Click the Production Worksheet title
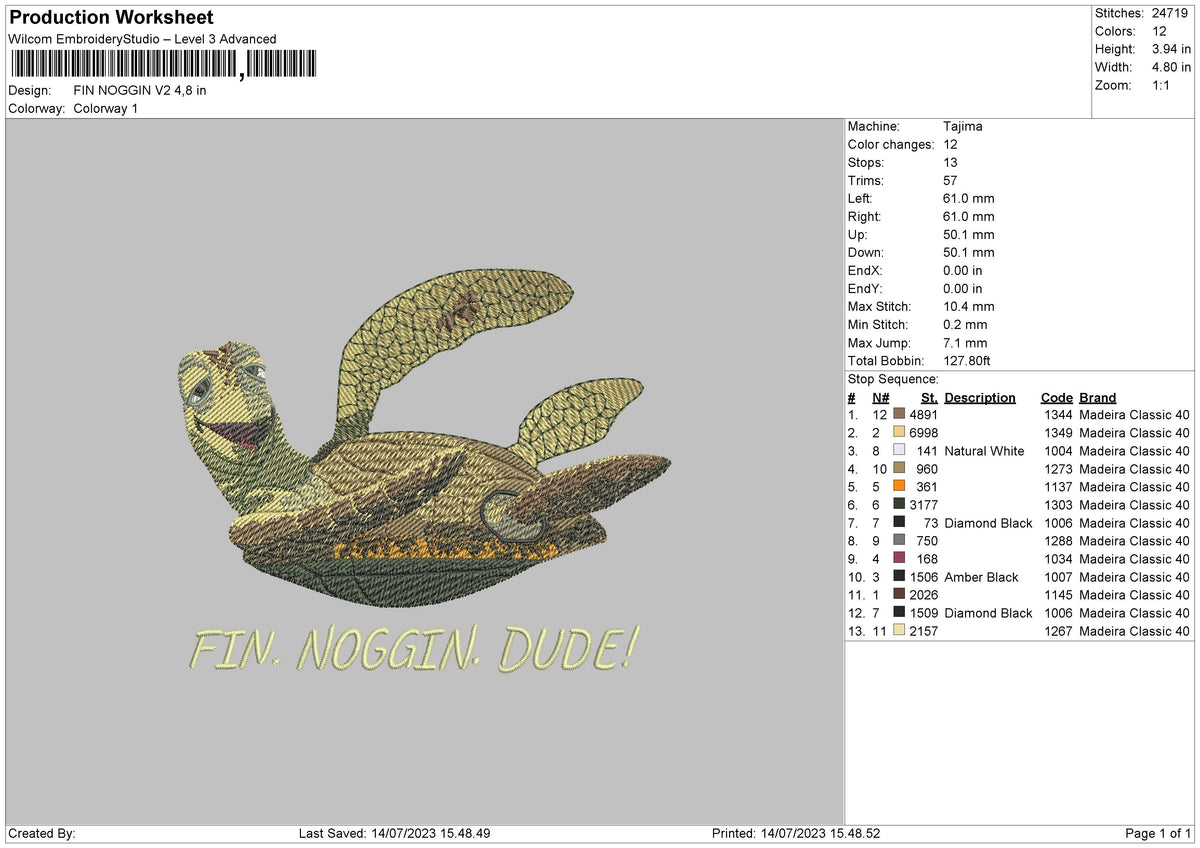 coord(109,17)
